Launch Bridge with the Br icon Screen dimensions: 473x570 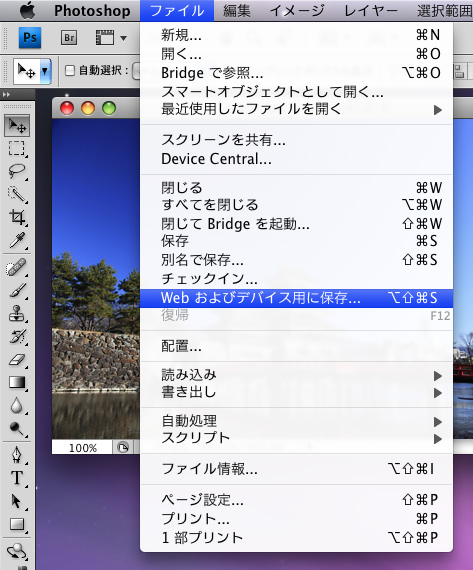click(x=69, y=38)
